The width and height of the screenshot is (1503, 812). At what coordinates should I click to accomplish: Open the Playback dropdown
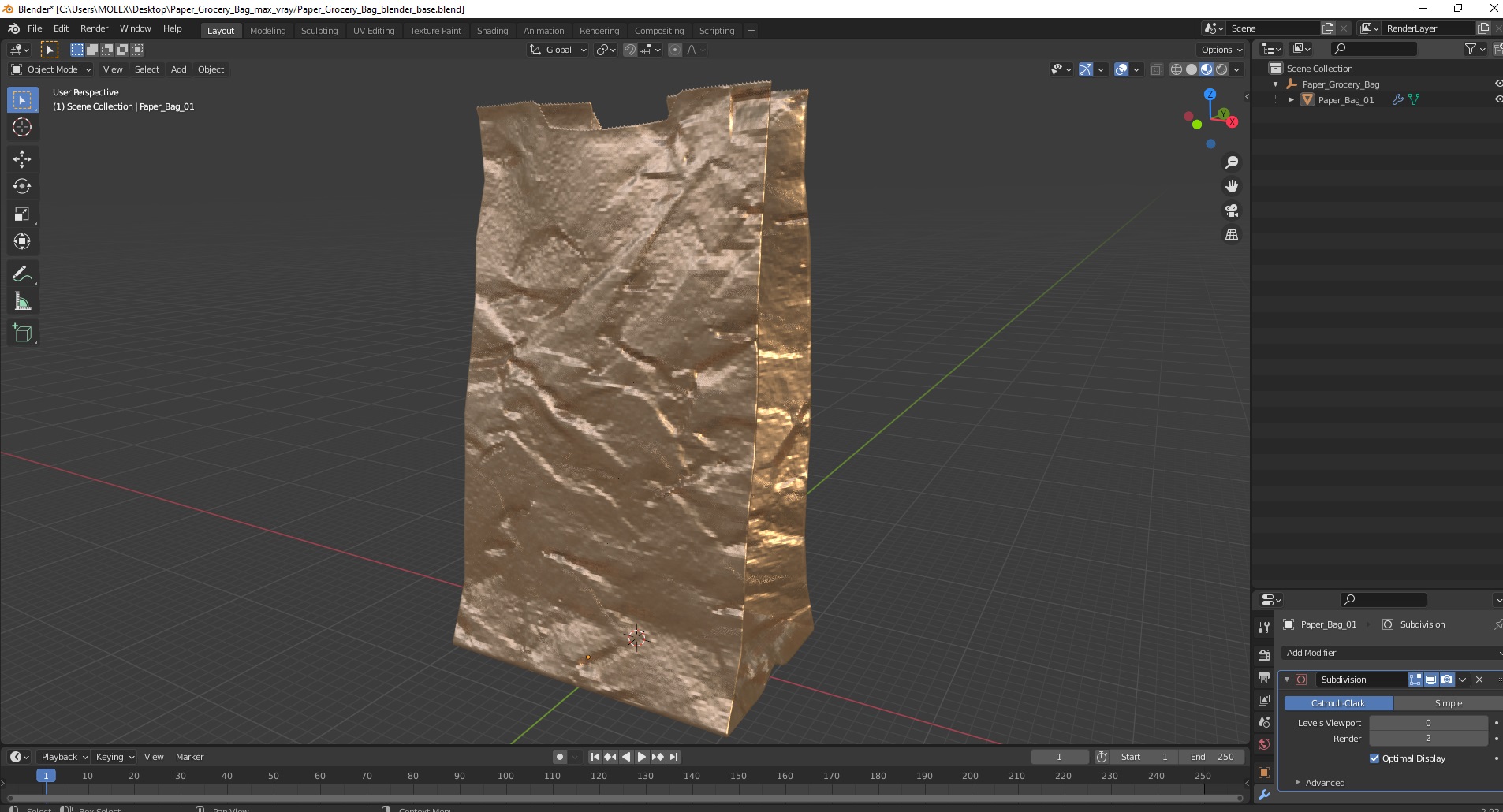pyautogui.click(x=64, y=757)
